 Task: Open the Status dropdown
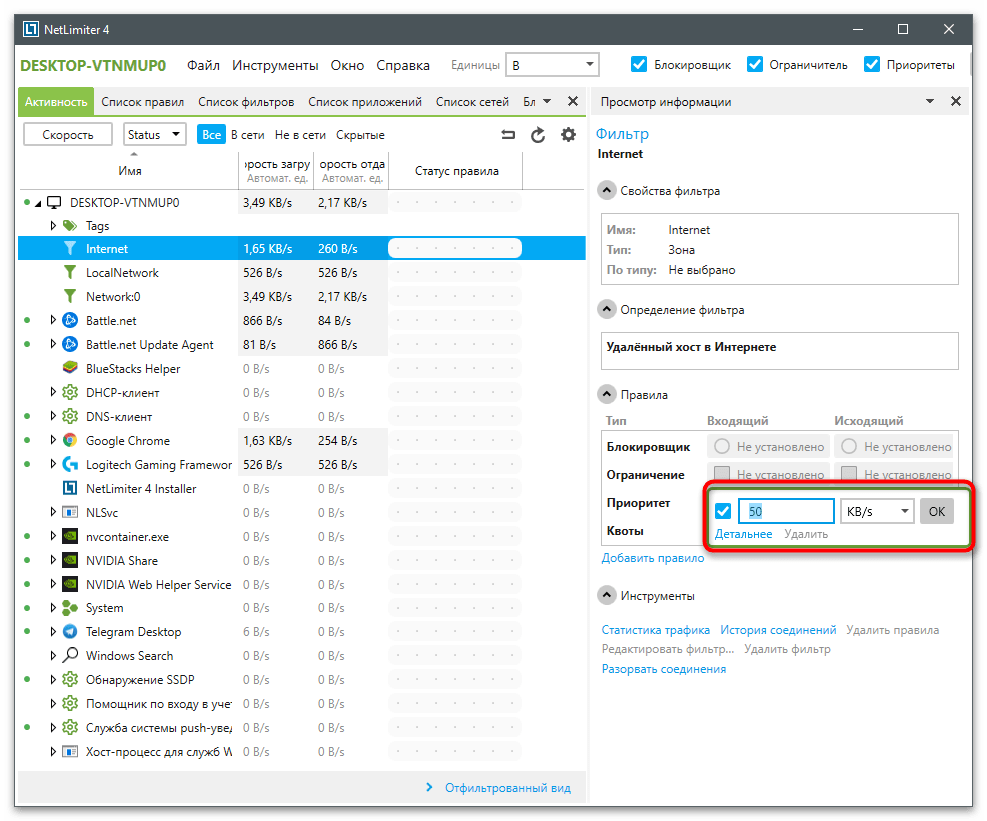(x=154, y=134)
